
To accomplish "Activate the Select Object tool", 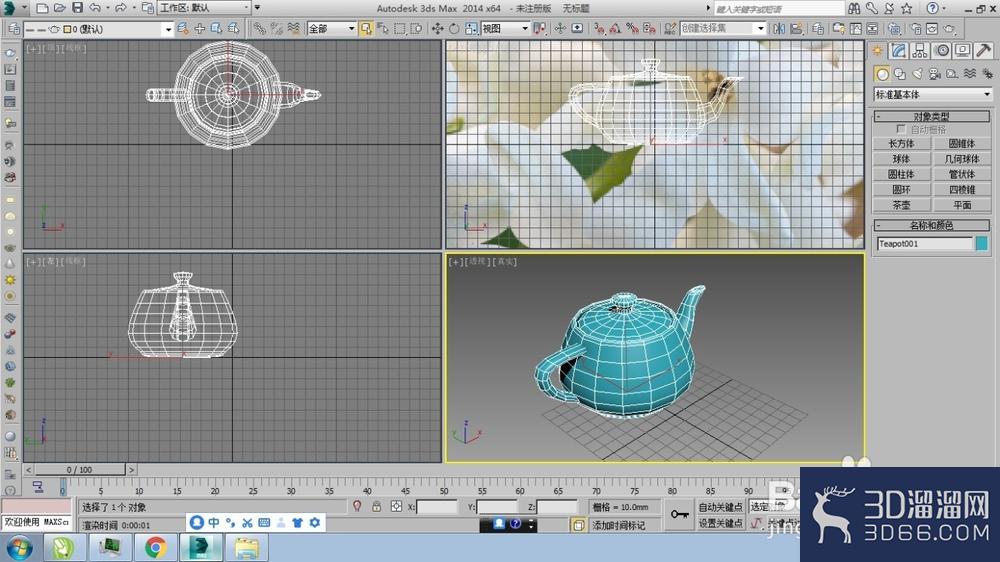I will click(366, 29).
